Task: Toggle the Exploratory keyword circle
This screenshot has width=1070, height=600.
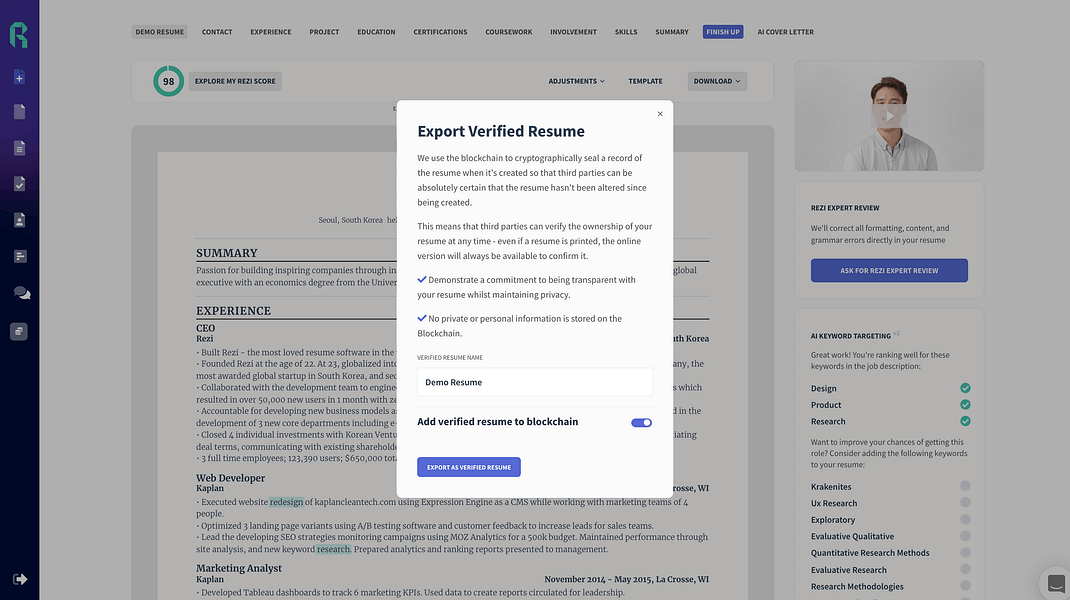Action: (965, 519)
